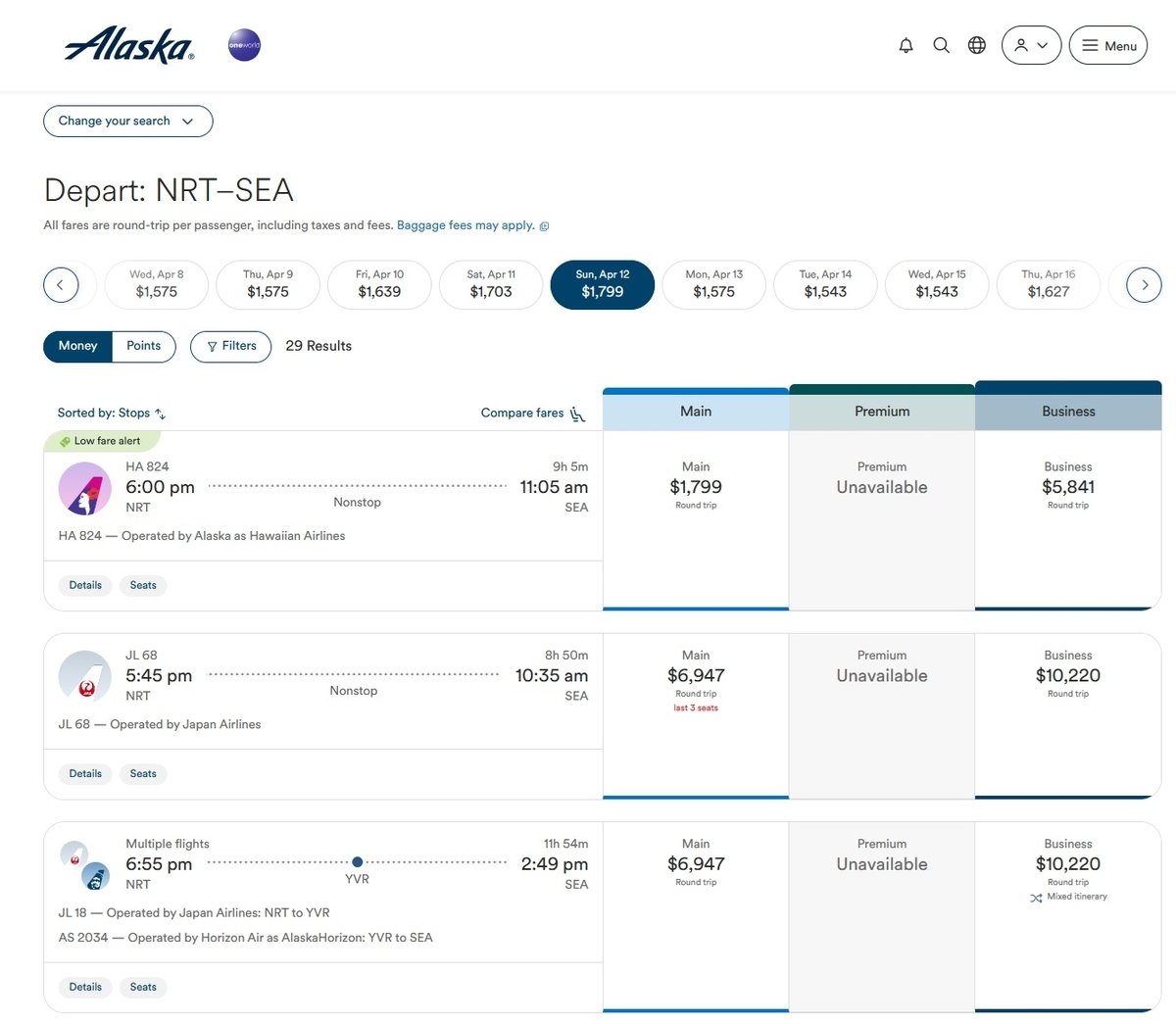Click the Low fare alert tag
The image size is (1176, 1024).
click(x=102, y=441)
